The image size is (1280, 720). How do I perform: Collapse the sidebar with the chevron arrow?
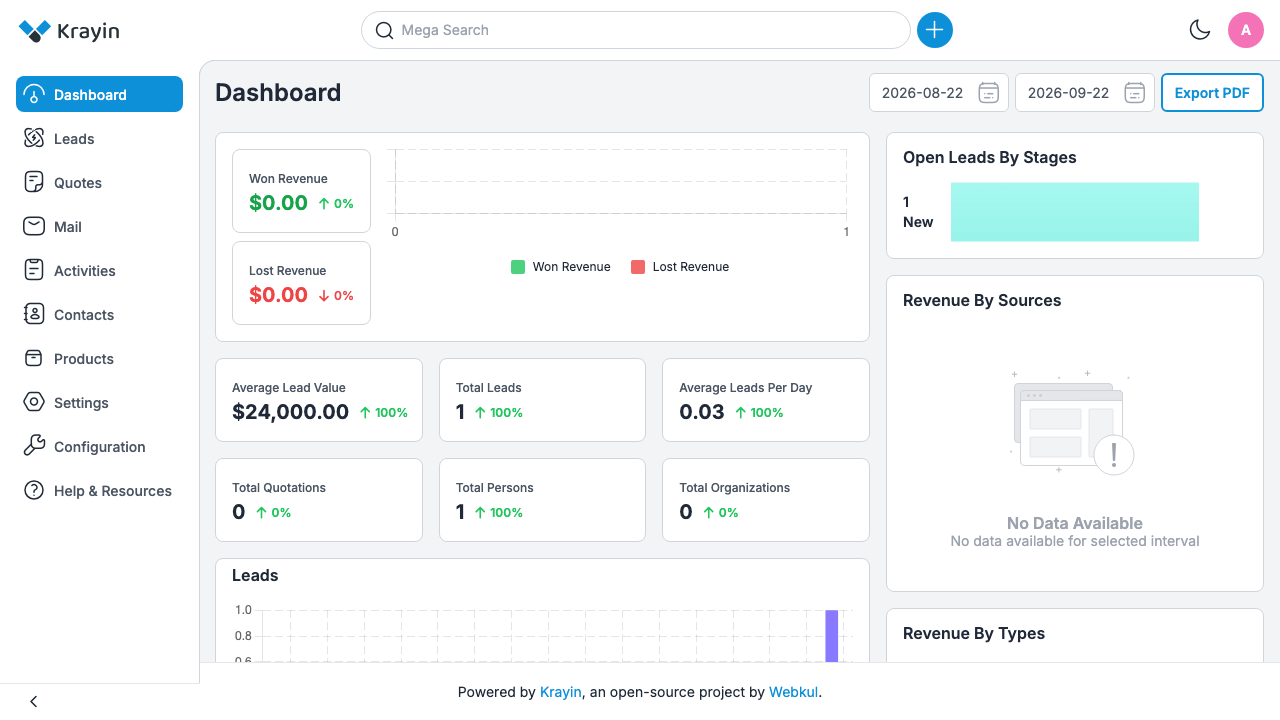click(34, 702)
